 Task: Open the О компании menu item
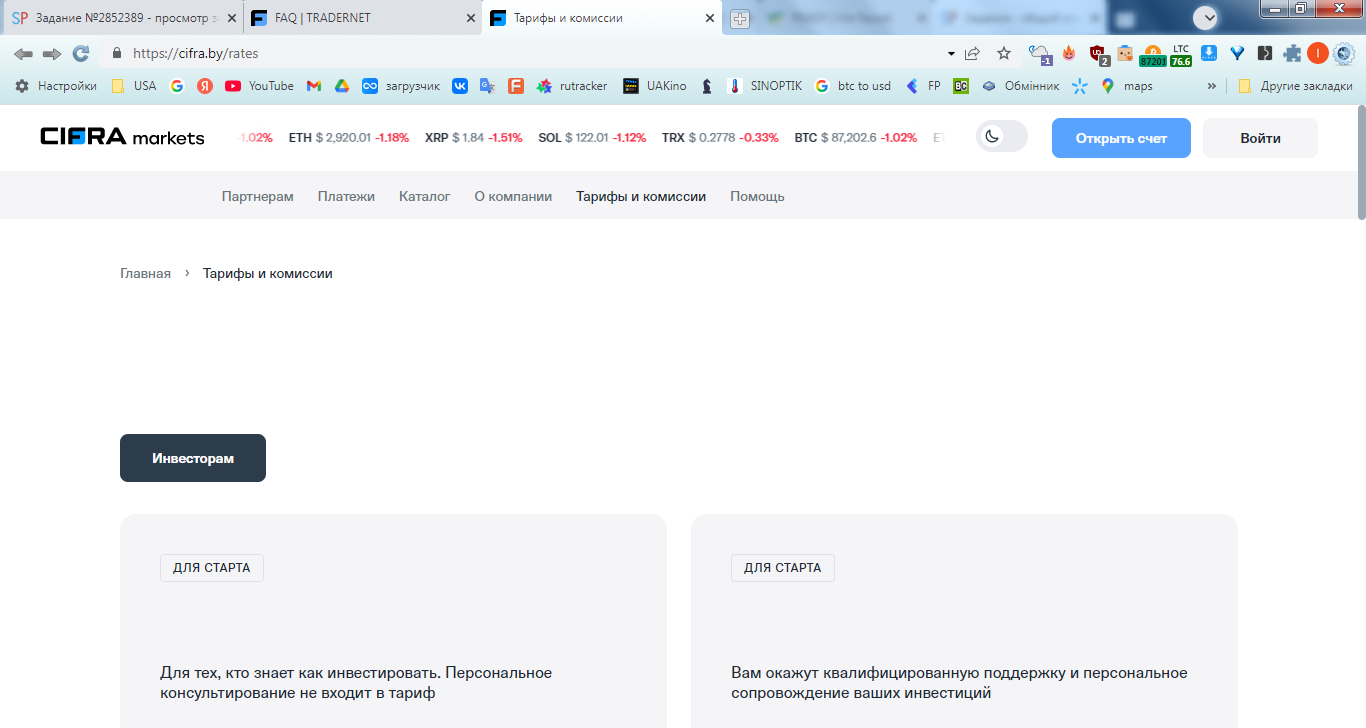point(513,197)
